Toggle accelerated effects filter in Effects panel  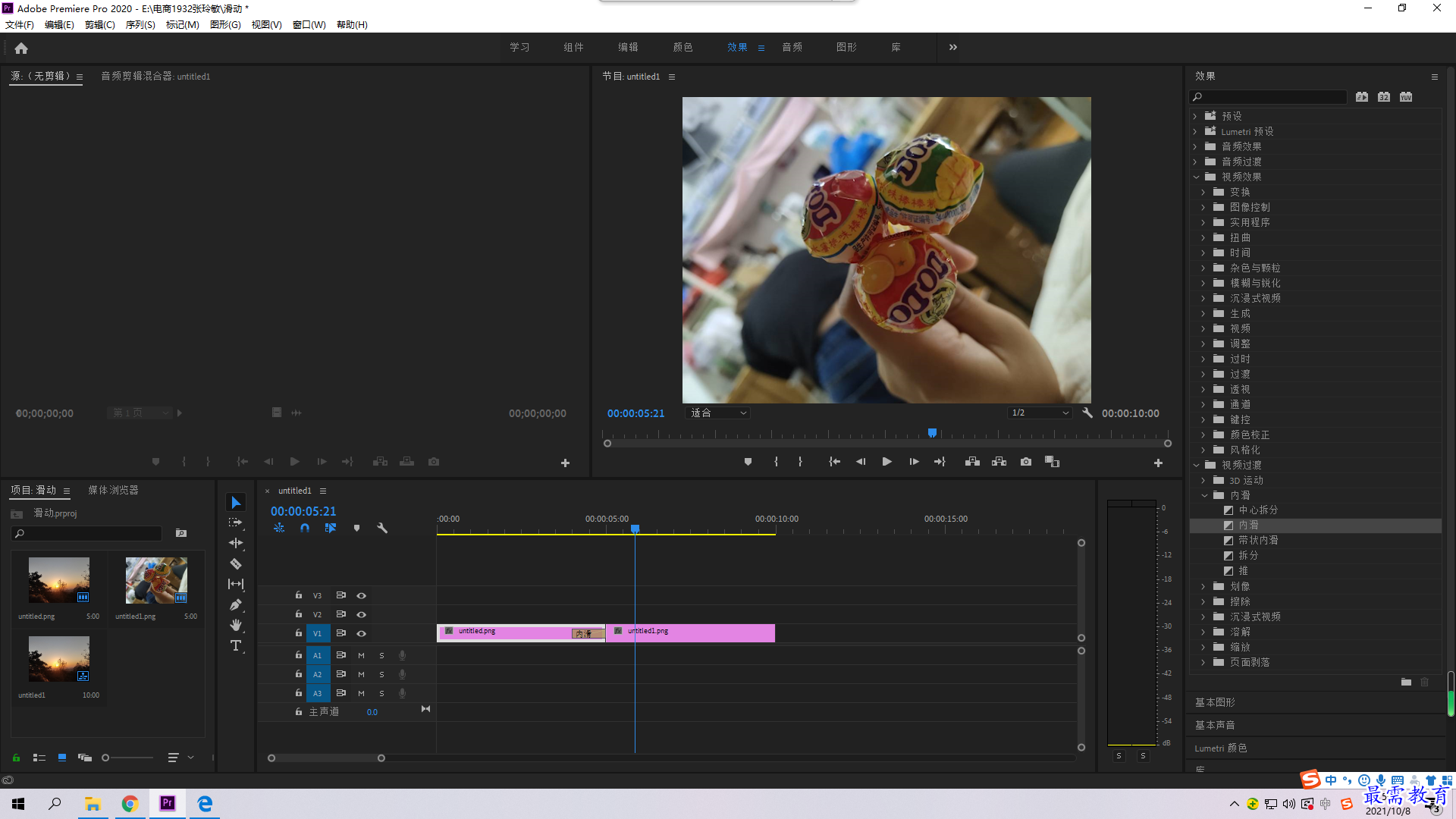[x=1362, y=97]
